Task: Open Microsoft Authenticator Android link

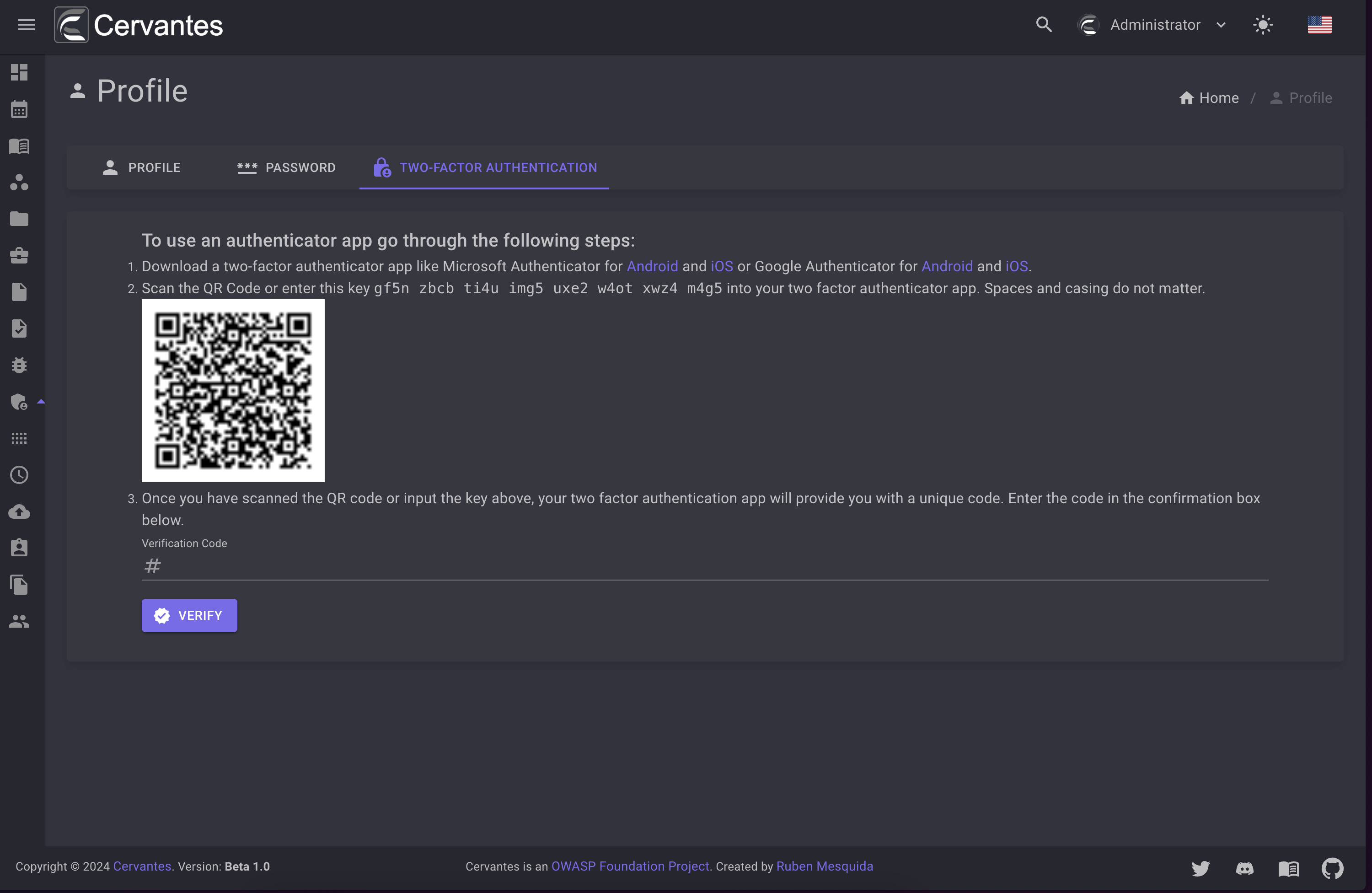Action: pyautogui.click(x=652, y=266)
